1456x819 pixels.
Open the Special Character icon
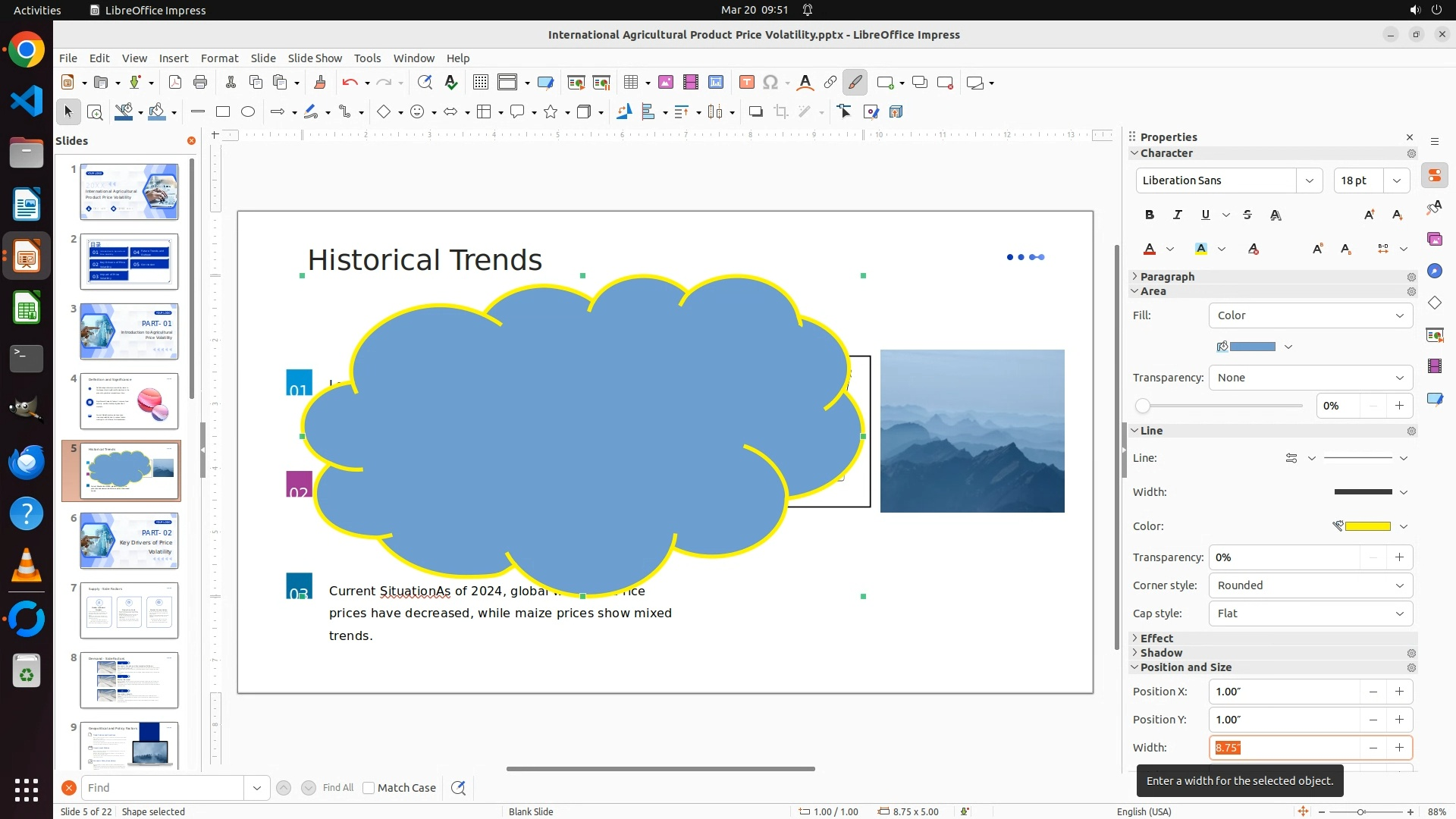770,83
